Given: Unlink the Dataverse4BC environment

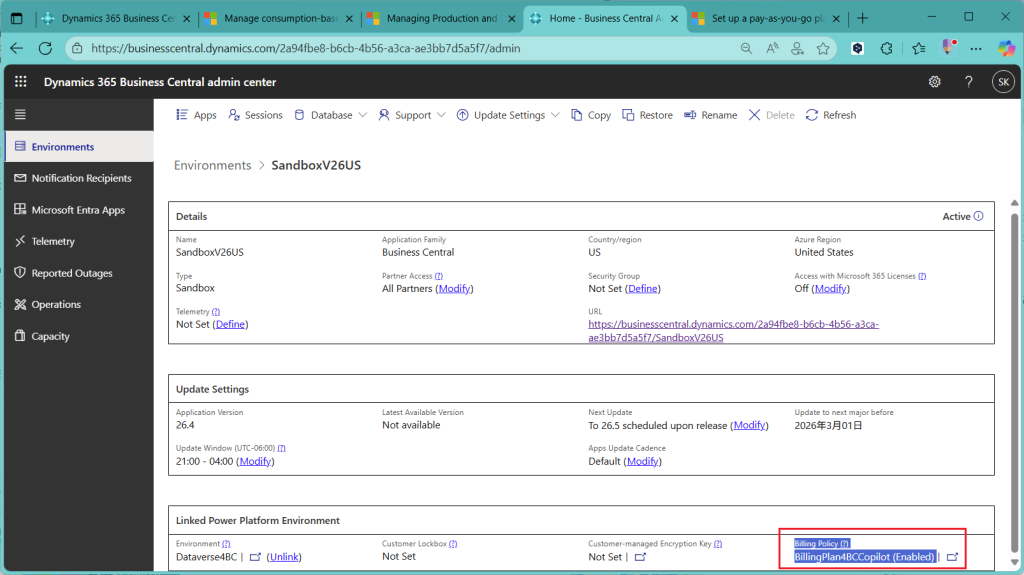Looking at the screenshot, I should click(x=284, y=557).
